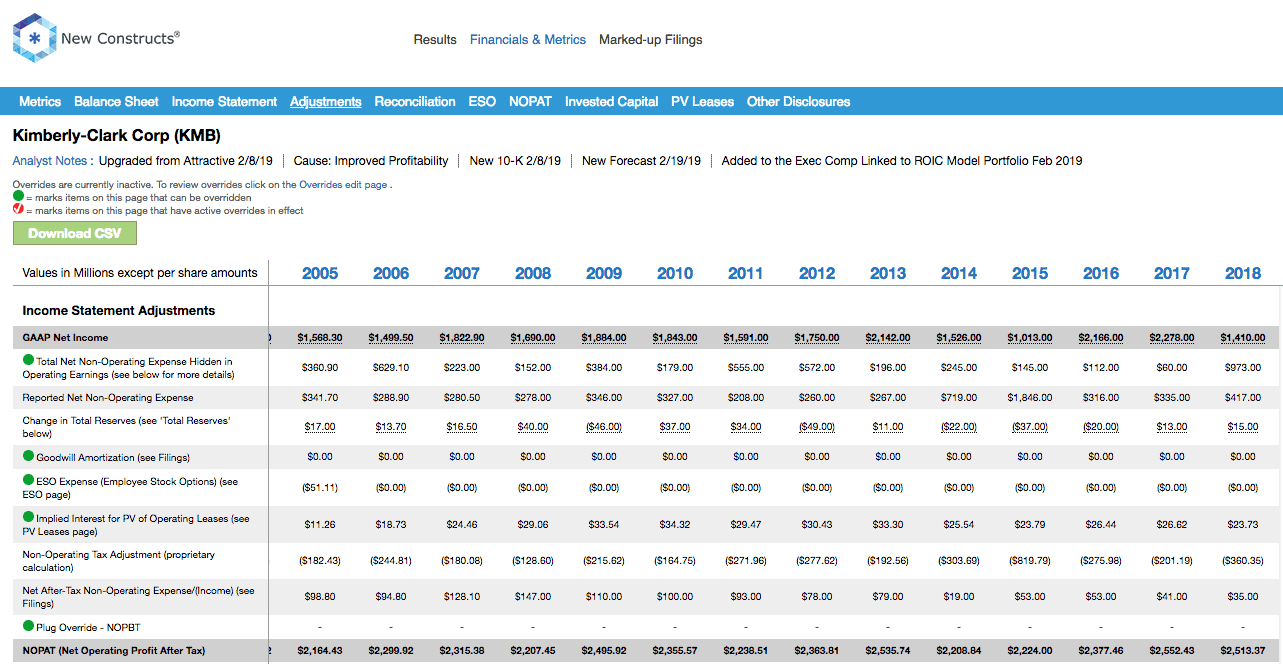Click Change in Total Reserves value $17.00
This screenshot has width=1283, height=664.
coord(320,427)
